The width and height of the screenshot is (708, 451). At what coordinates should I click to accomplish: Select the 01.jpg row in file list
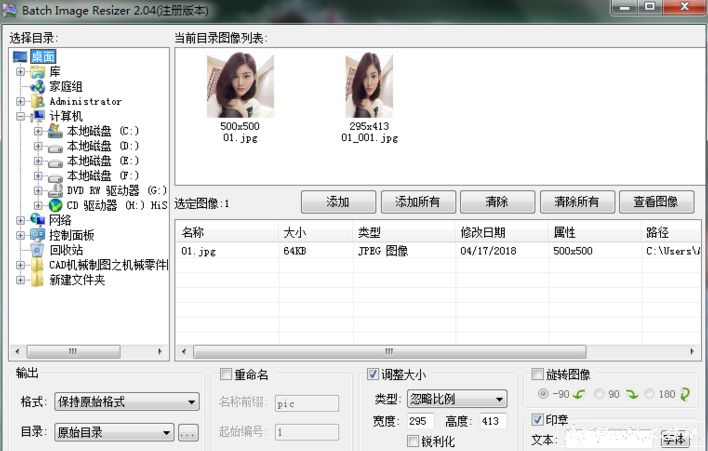[x=438, y=251]
